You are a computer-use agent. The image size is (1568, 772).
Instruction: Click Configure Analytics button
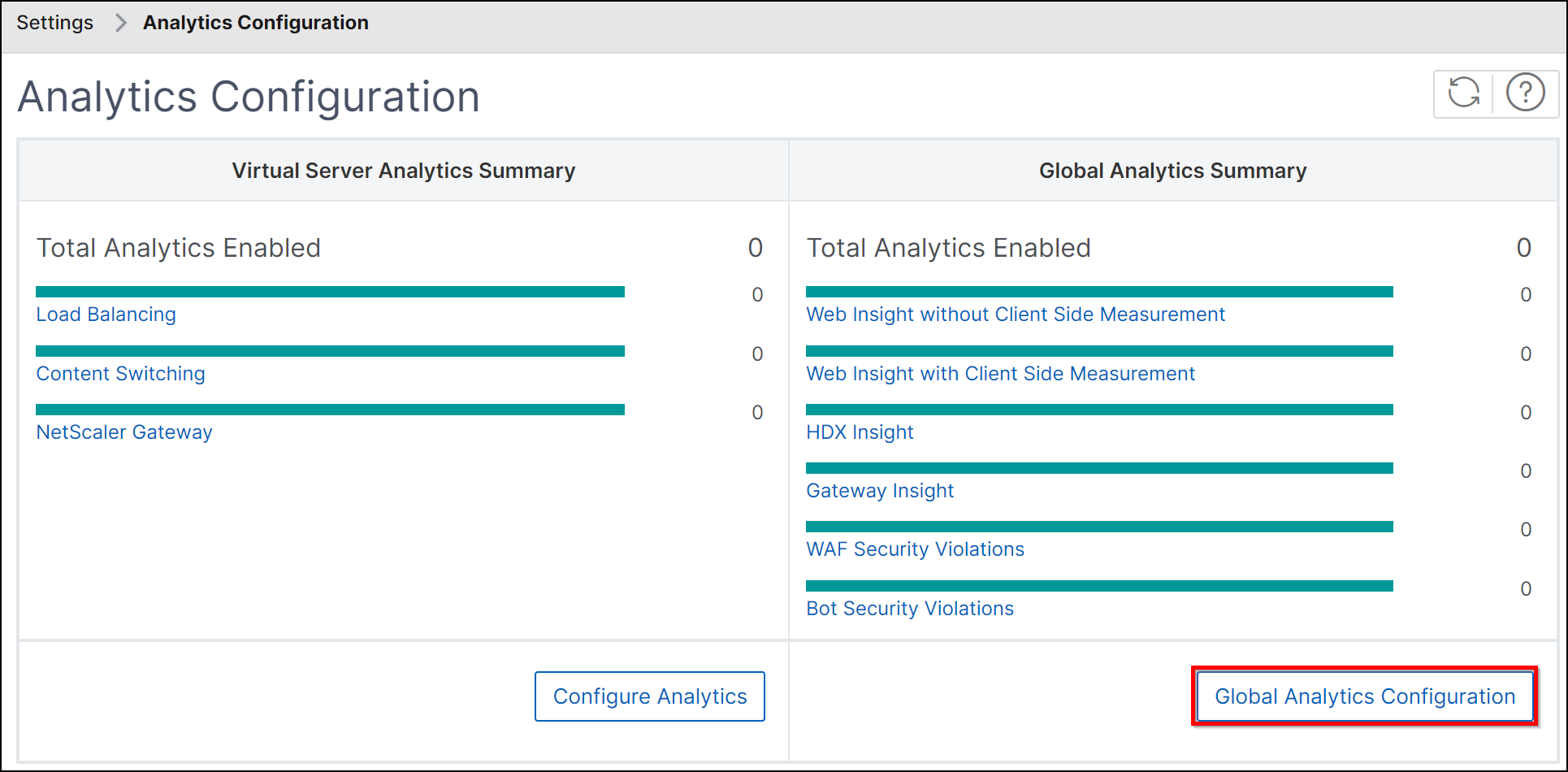click(650, 696)
